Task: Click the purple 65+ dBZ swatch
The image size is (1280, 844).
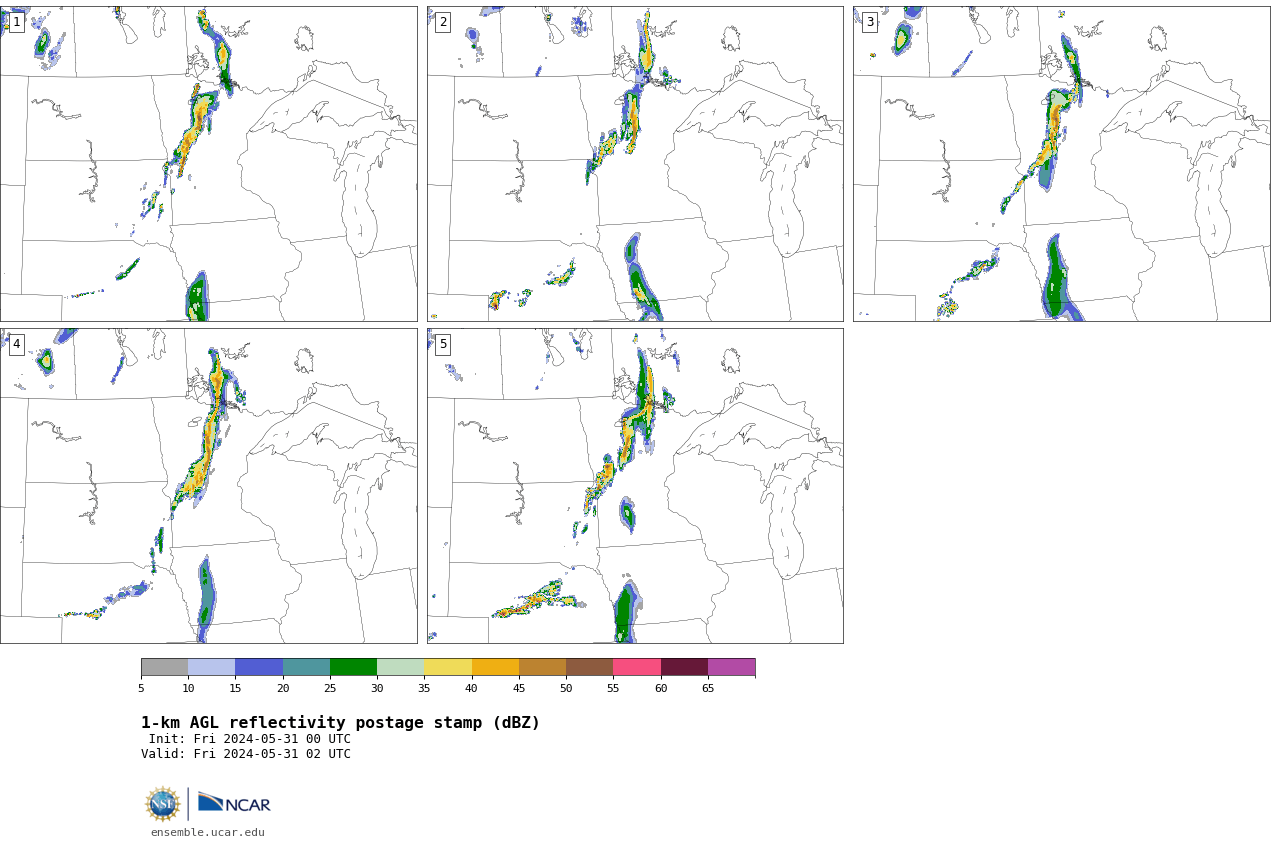Action: (x=732, y=667)
